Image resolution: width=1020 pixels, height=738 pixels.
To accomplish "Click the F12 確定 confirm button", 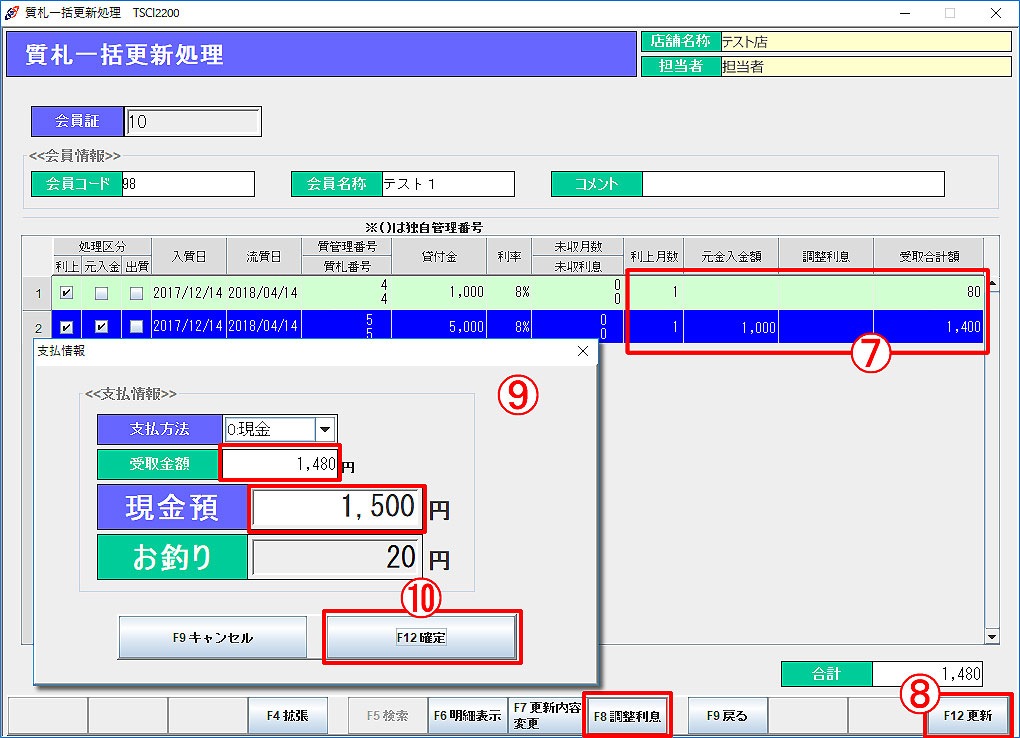I will coord(421,637).
